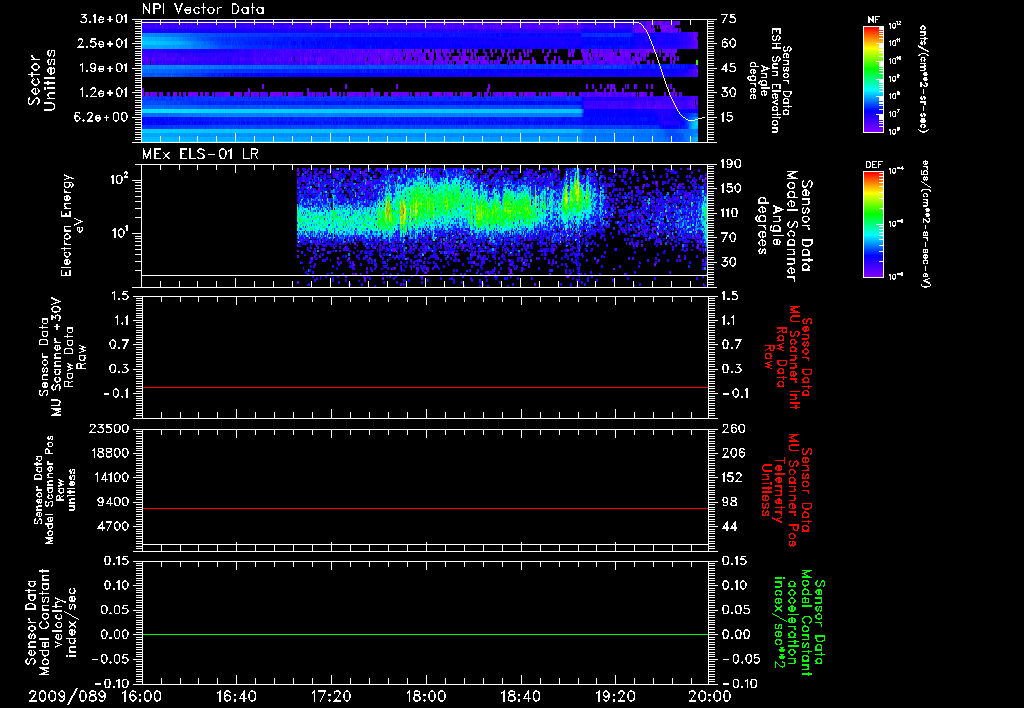This screenshot has width=1024, height=708.
Task: Select the green 'Model Constant acceleration' title
Action: tap(799, 624)
